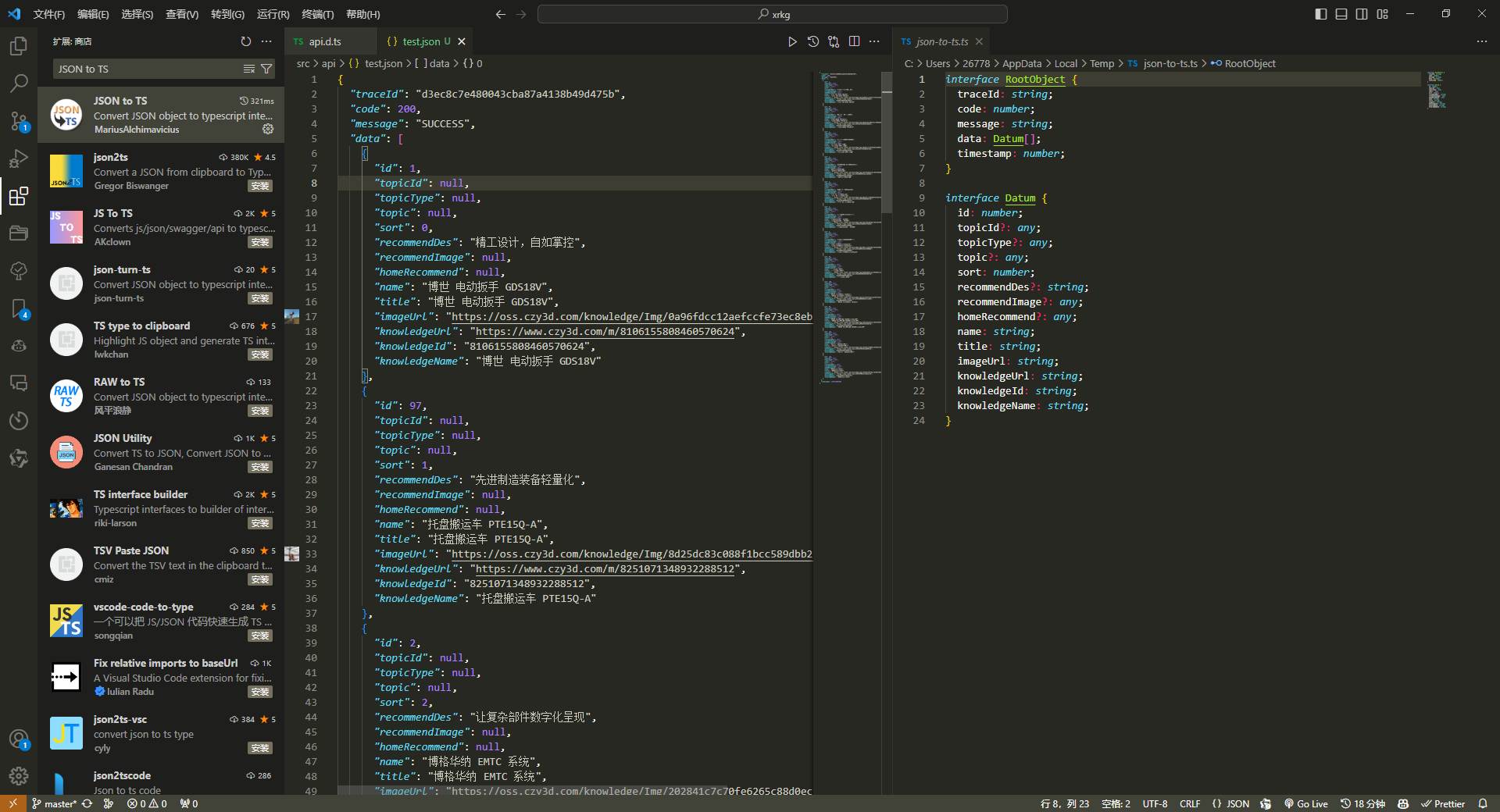Toggle the primary side bar visibility
Screen dimensions: 1500x812
(1321, 14)
